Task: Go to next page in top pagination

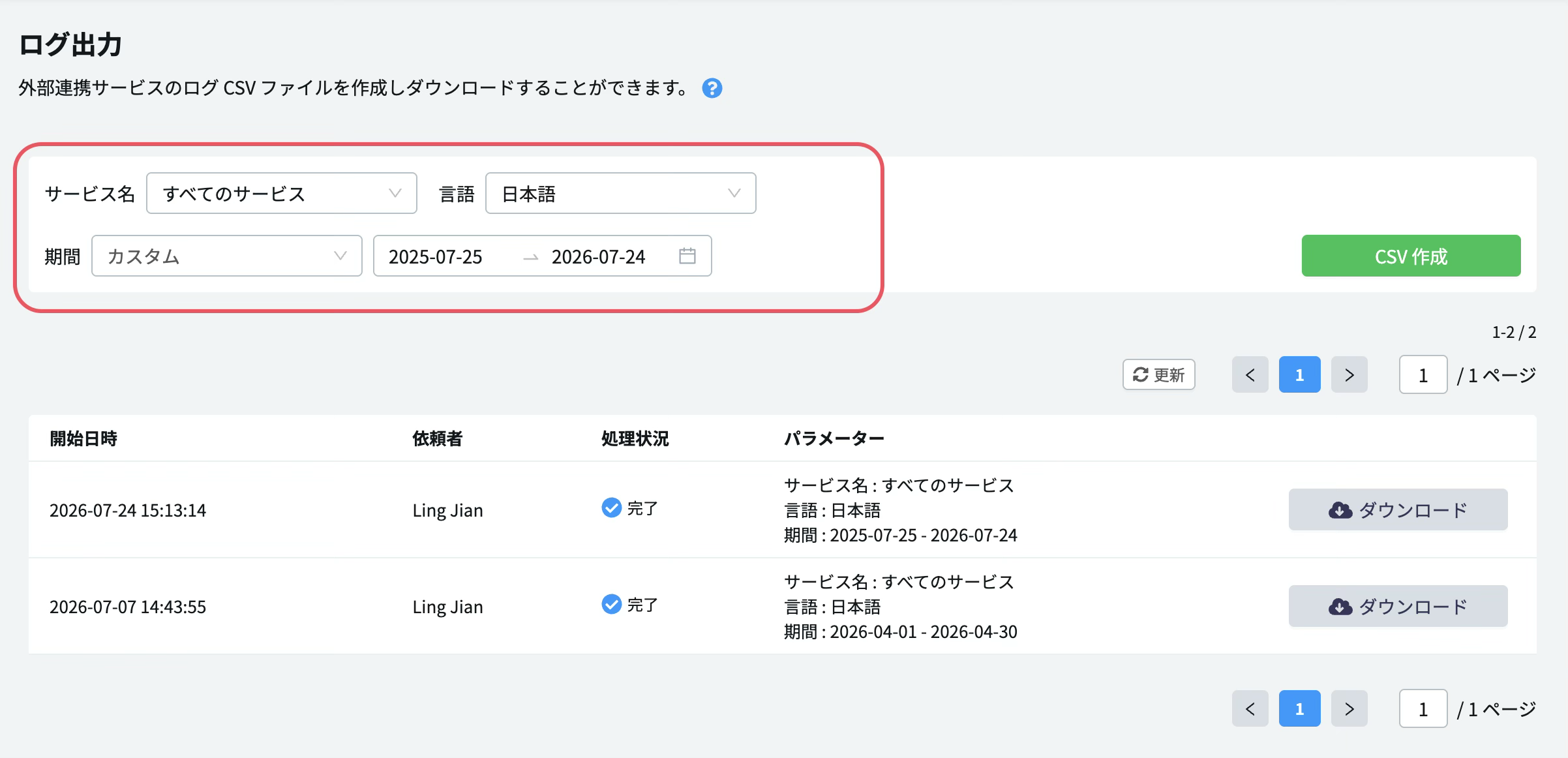Action: (x=1349, y=374)
